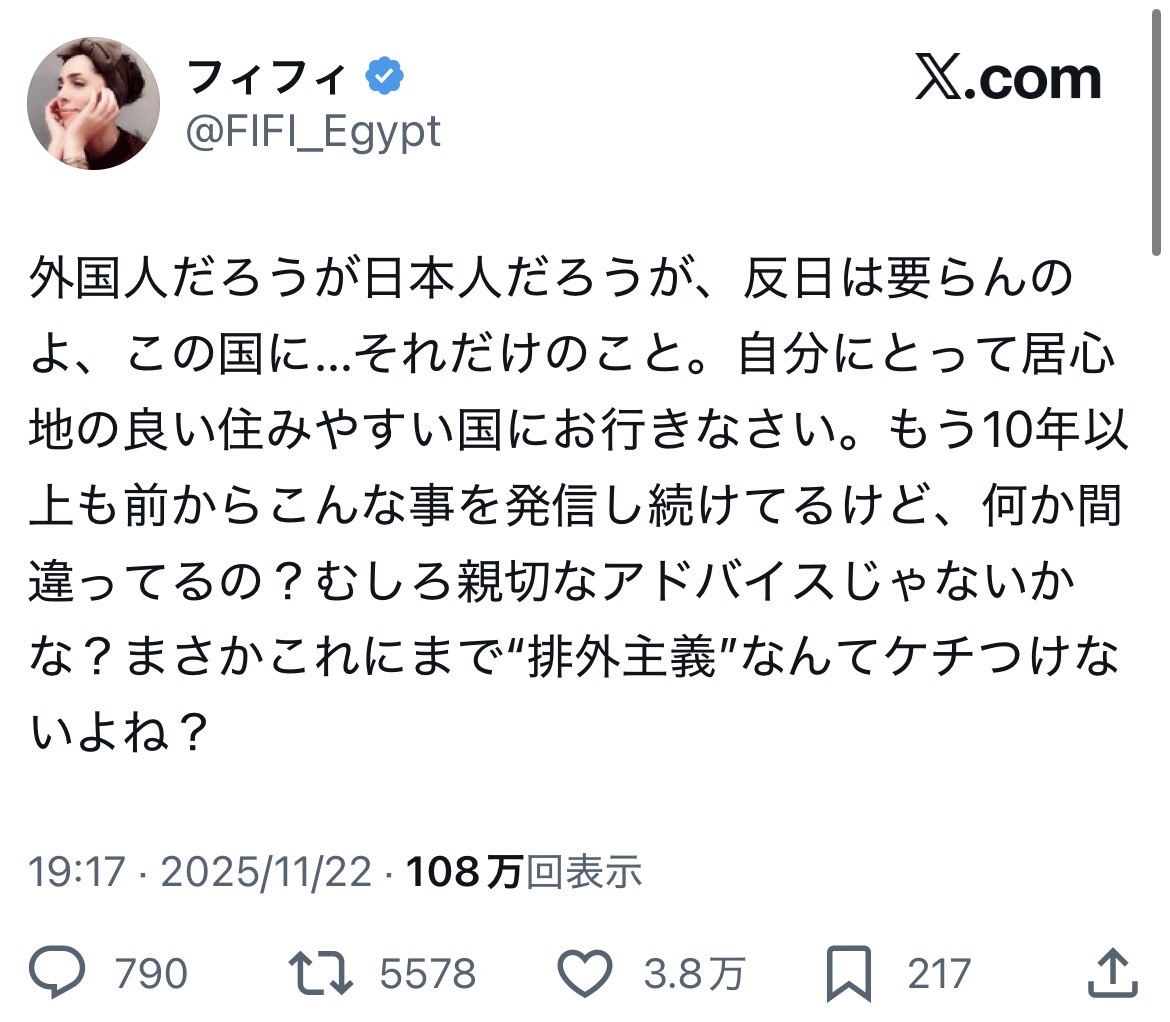Screen dimensions: 1170x1022
Task: View the 108万回表示 view count
Action: pyautogui.click(x=524, y=872)
